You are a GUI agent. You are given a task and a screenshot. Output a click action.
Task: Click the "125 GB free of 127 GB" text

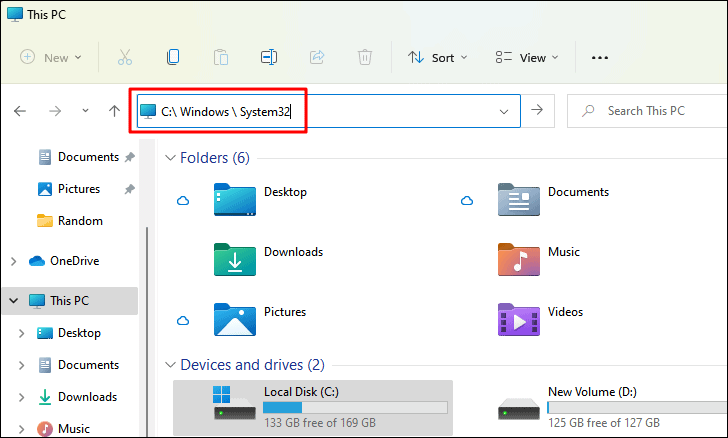[604, 423]
